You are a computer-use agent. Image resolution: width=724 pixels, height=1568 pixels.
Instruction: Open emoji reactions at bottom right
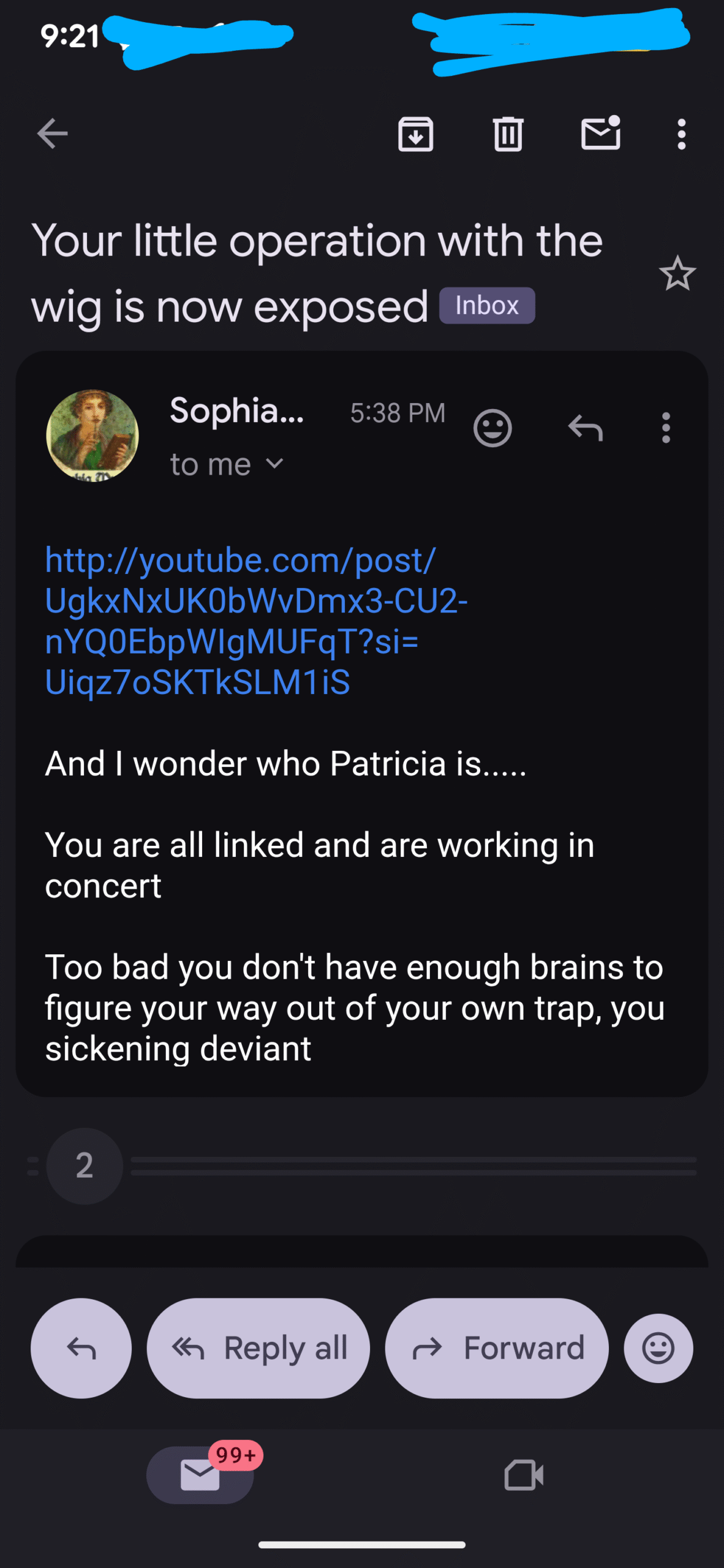point(658,1348)
